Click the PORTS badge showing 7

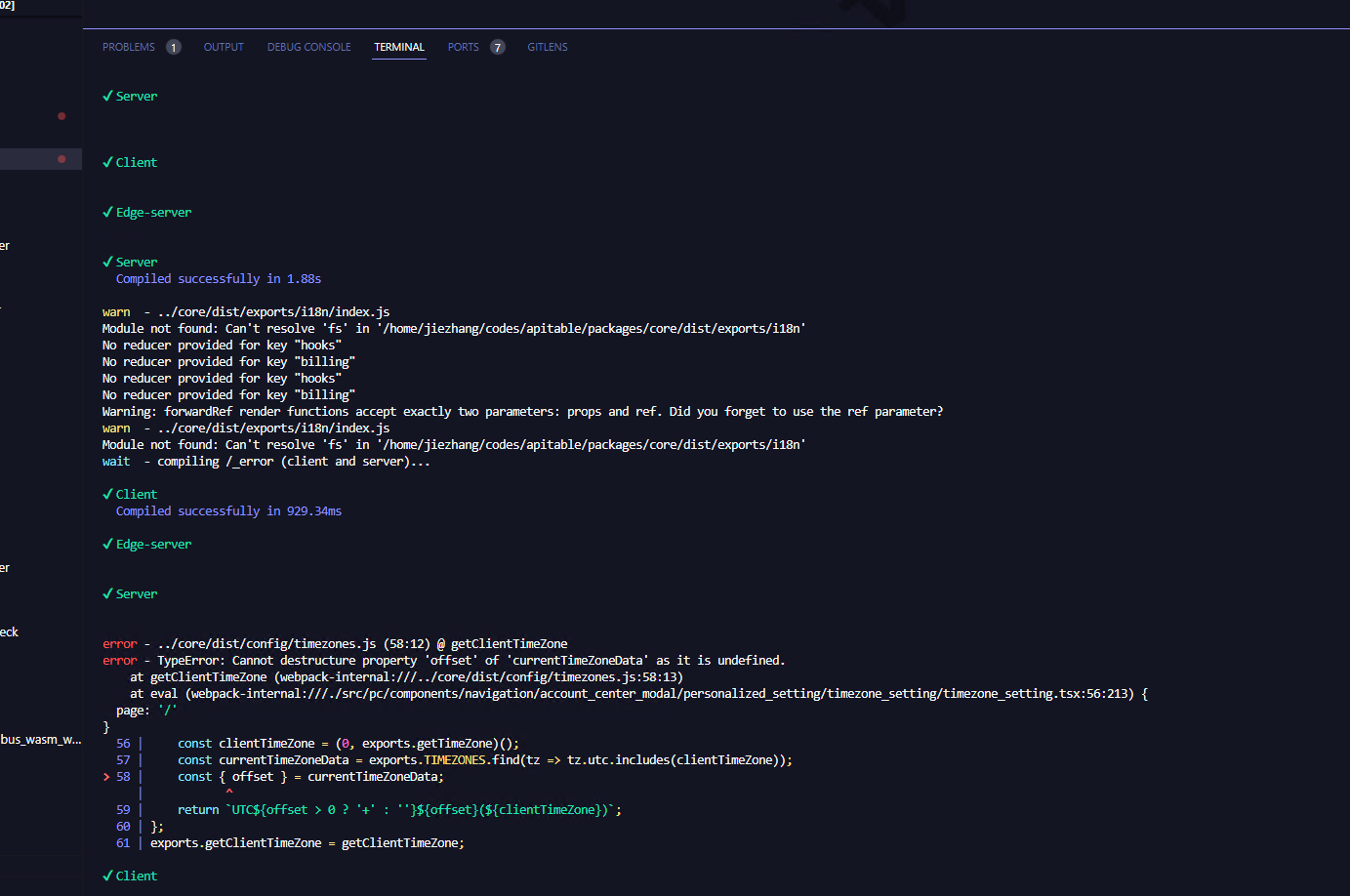coord(497,46)
